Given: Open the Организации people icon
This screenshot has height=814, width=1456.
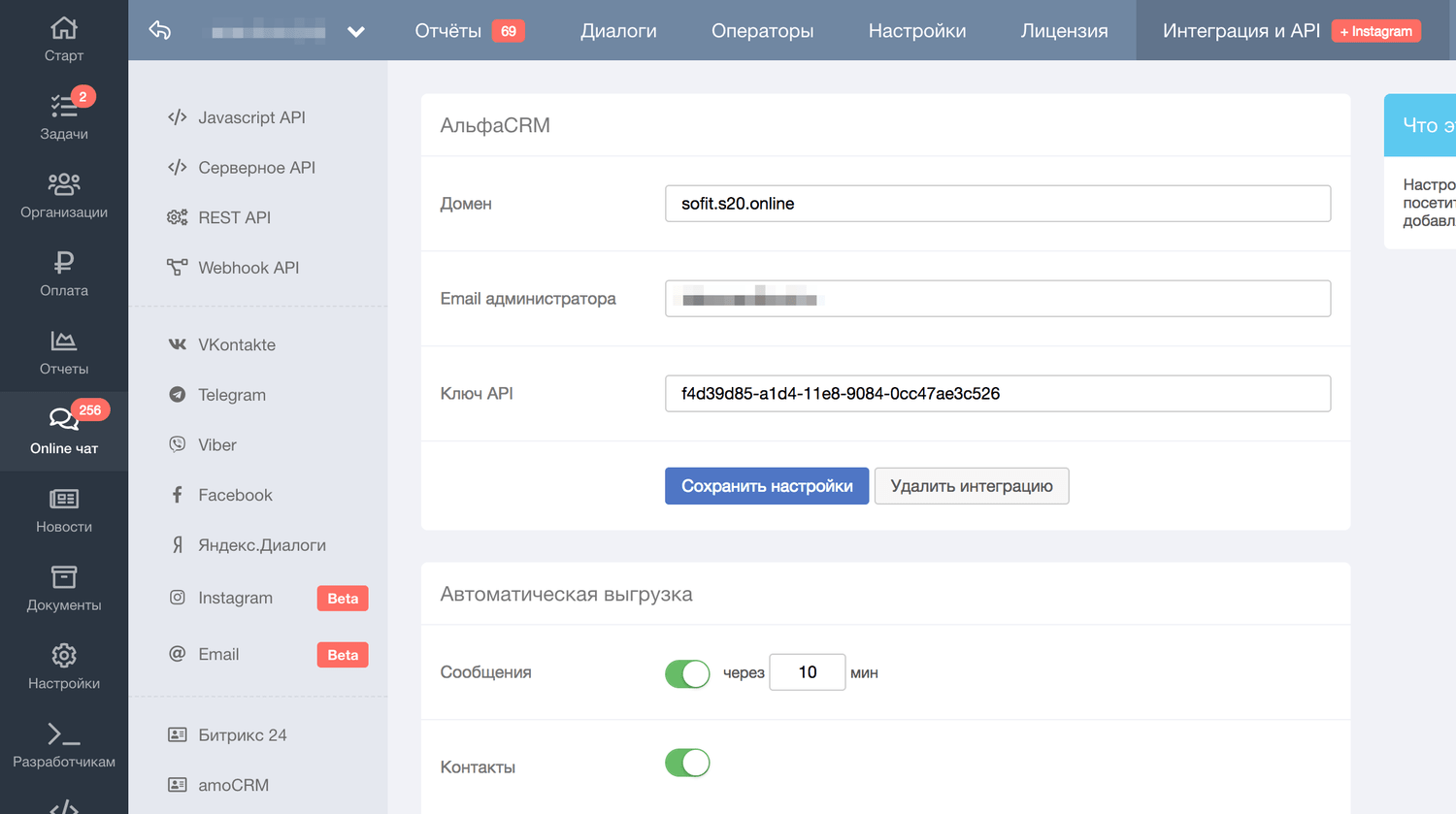Looking at the screenshot, I should 64,183.
